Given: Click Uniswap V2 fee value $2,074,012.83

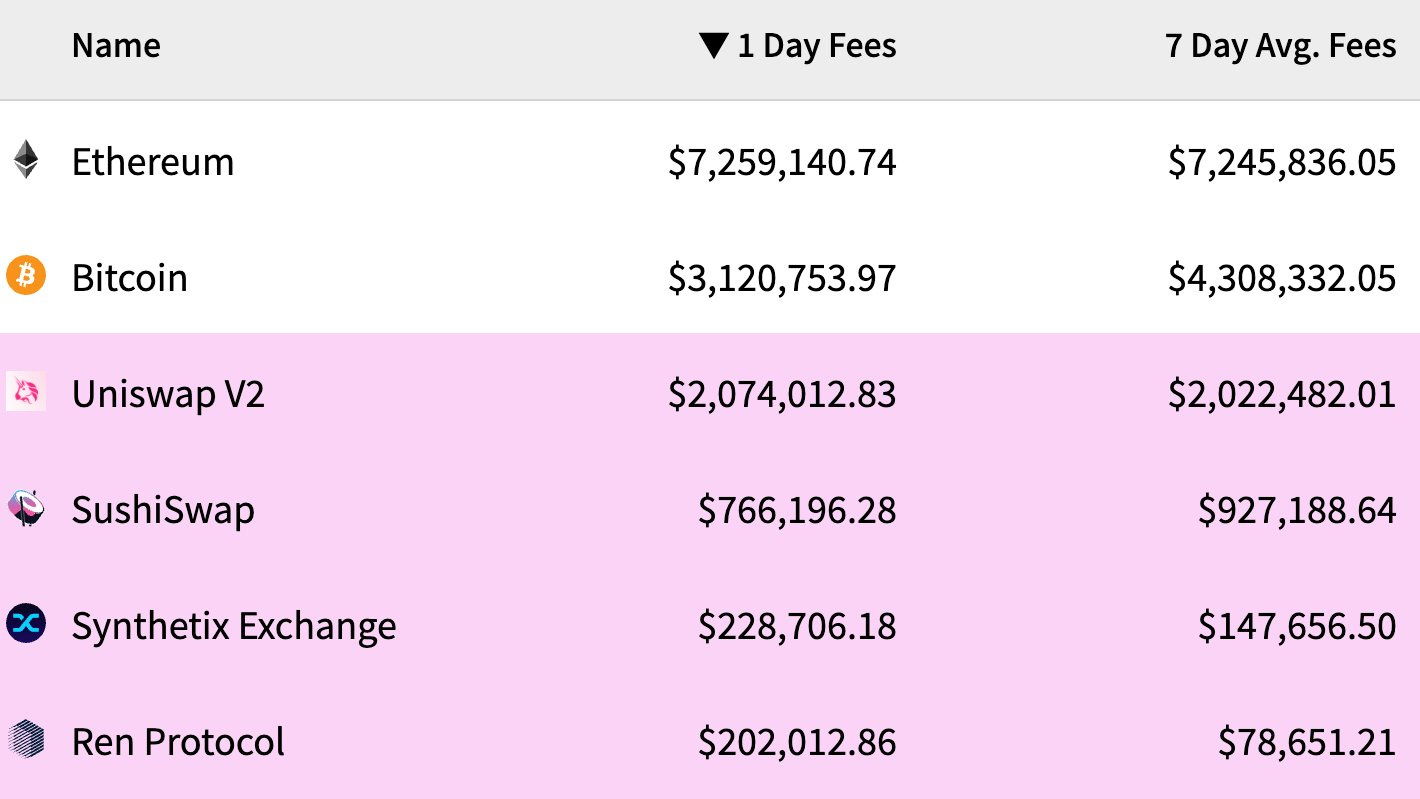Looking at the screenshot, I should [x=782, y=394].
